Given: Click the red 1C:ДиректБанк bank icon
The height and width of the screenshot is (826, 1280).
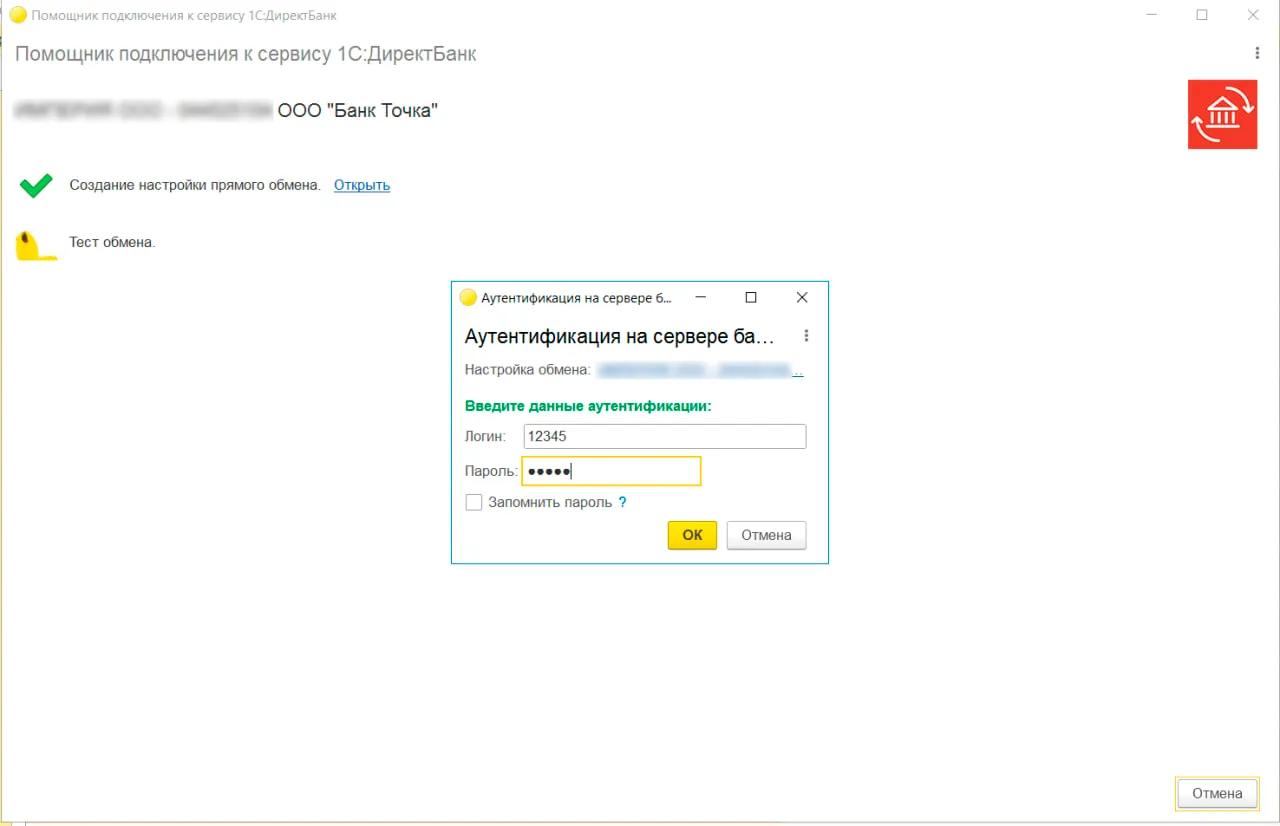Looking at the screenshot, I should click(1222, 115).
